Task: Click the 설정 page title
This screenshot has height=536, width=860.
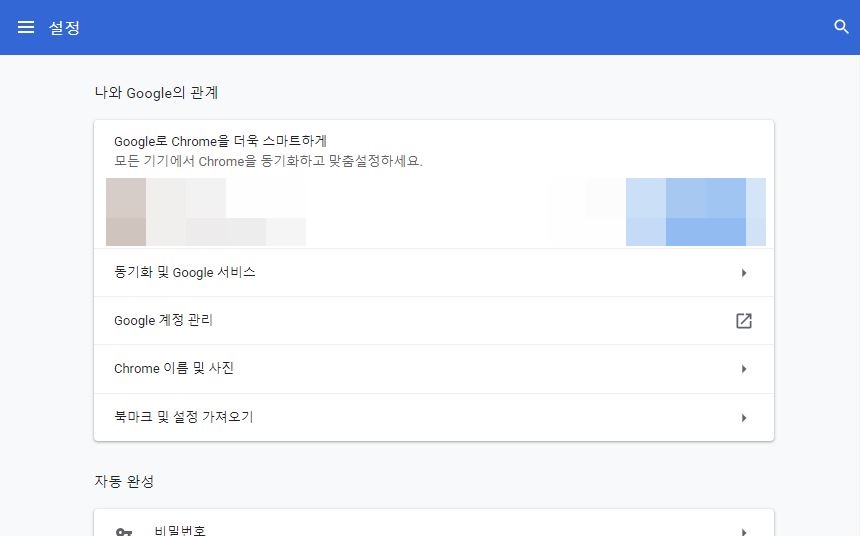Action: (64, 27)
